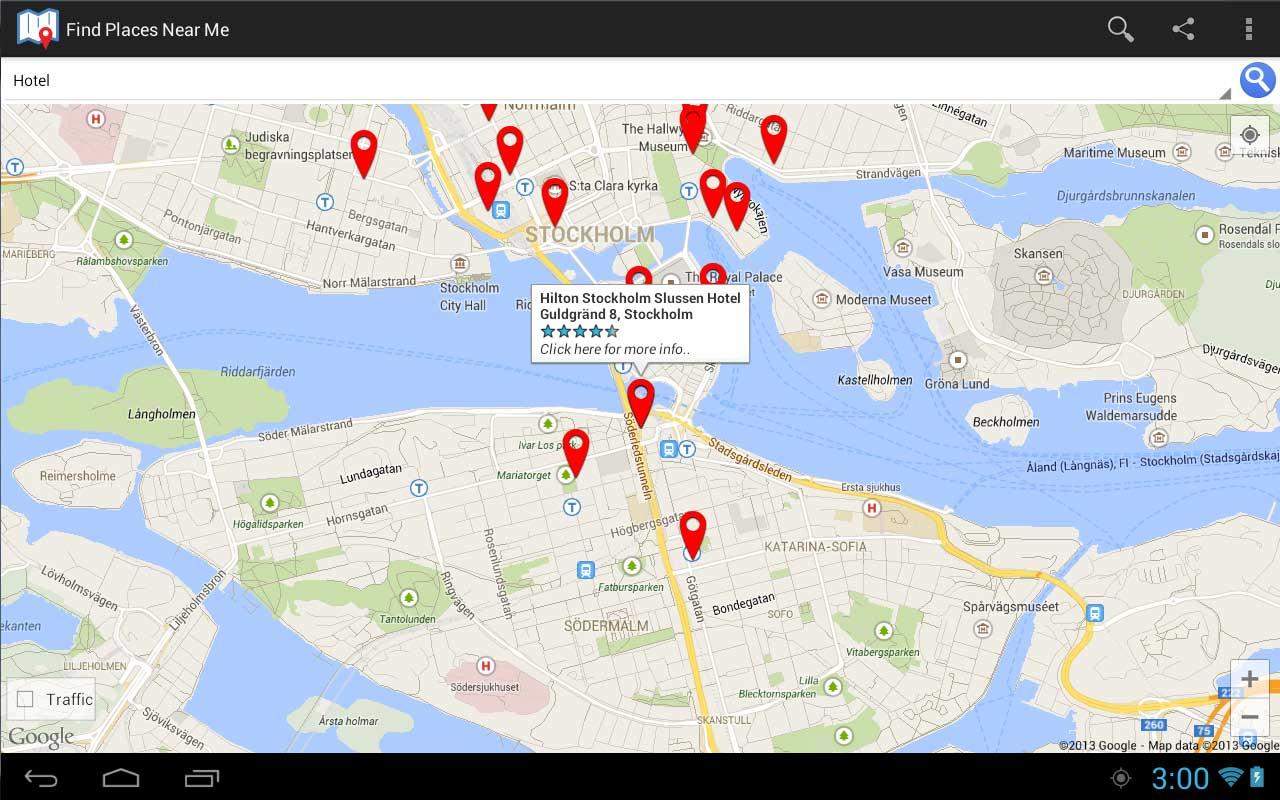
Task: Open search from the action bar magnifier
Action: 1120,29
